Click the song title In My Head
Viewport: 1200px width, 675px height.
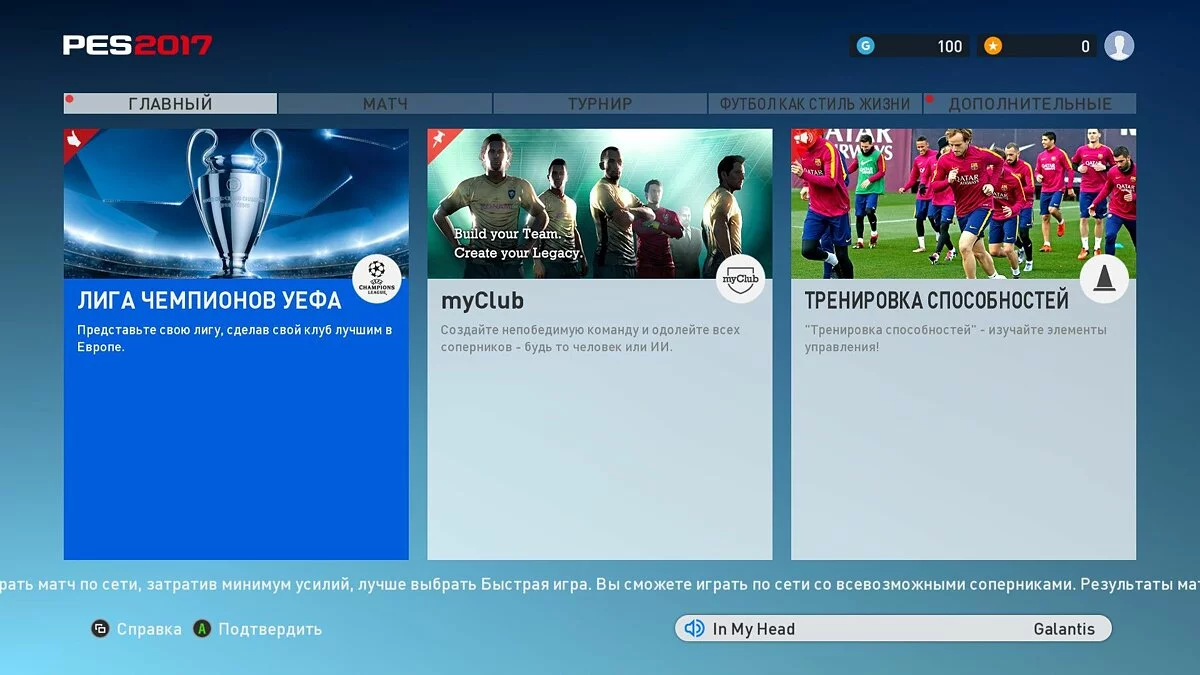(754, 629)
